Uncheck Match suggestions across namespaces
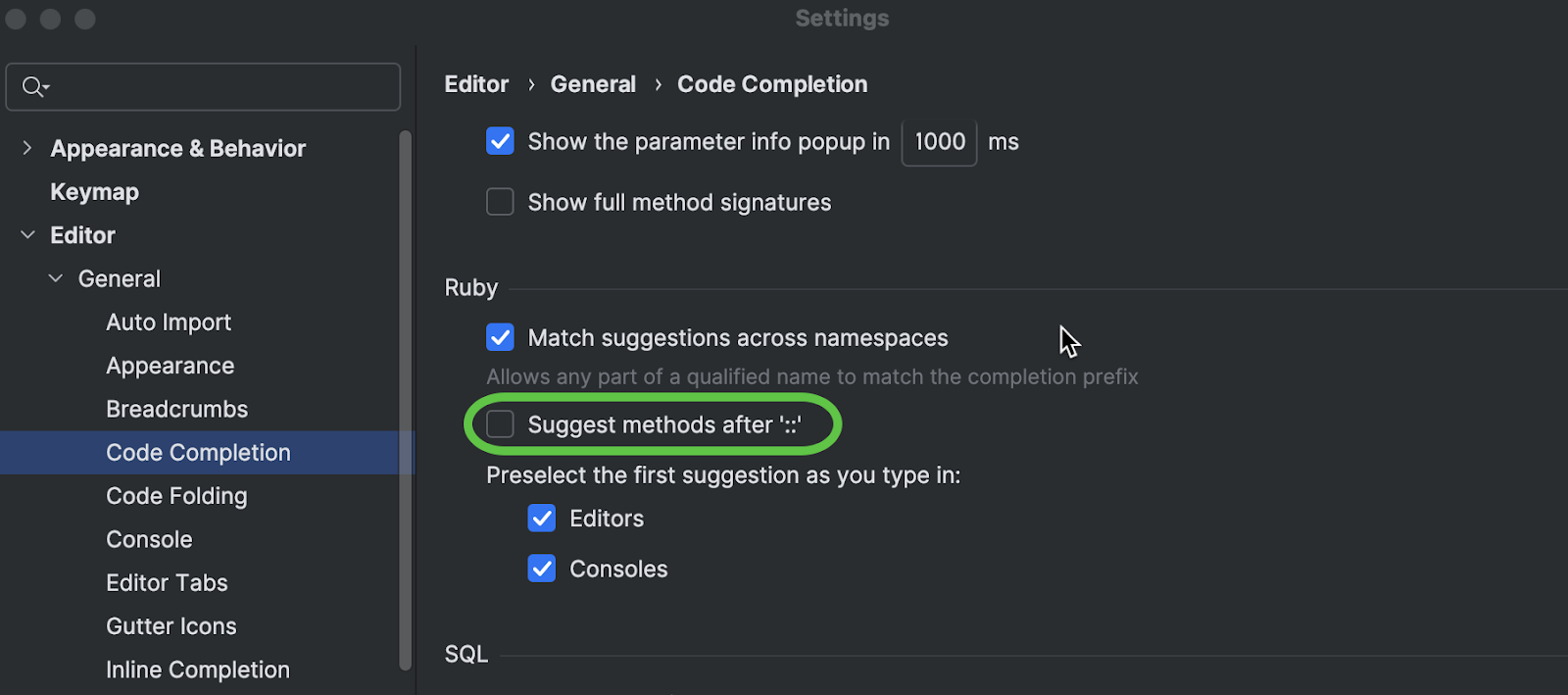This screenshot has height=695, width=1568. (x=500, y=337)
